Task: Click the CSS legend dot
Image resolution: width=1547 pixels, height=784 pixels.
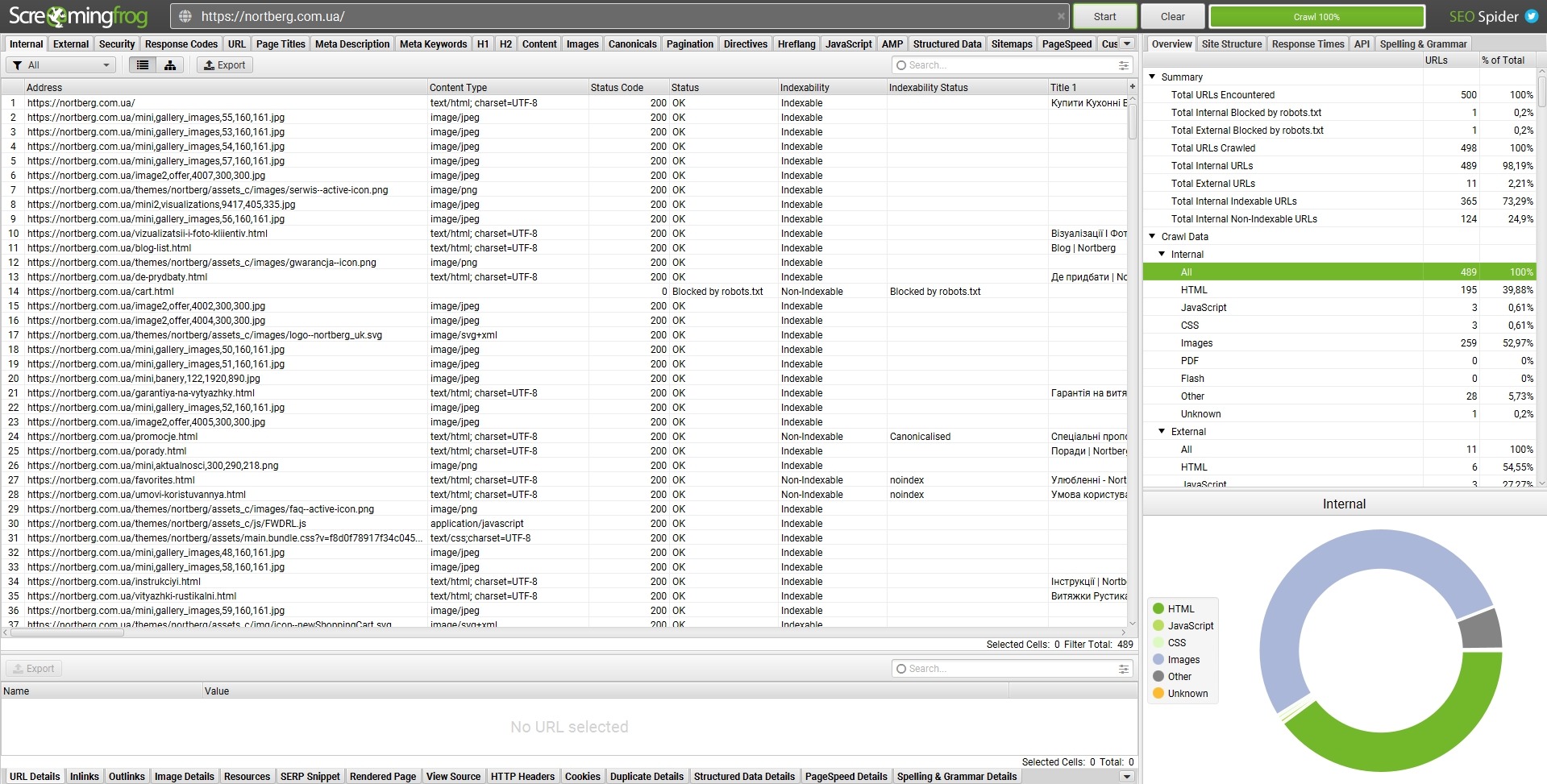Action: click(x=1158, y=642)
